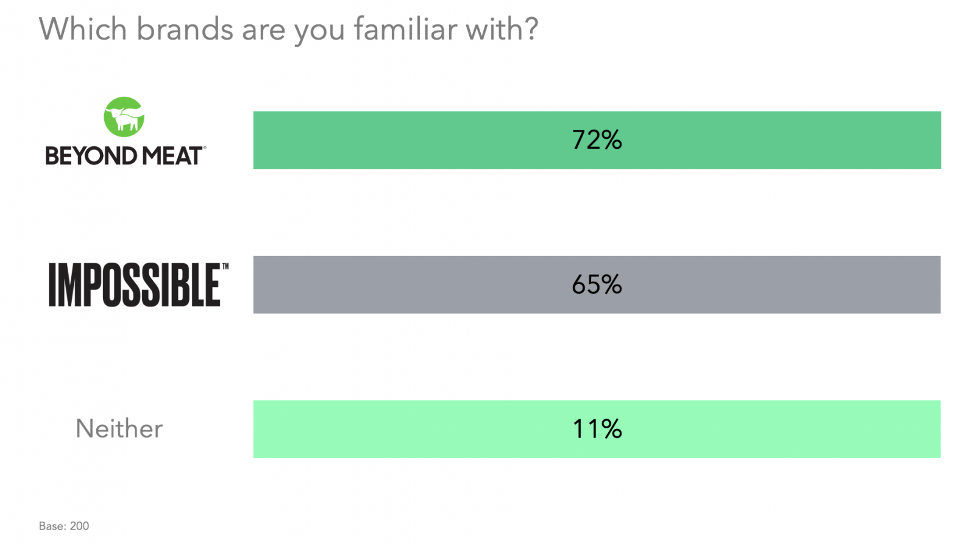This screenshot has width=977, height=547.
Task: Click the 65% data label
Action: pyautogui.click(x=597, y=285)
